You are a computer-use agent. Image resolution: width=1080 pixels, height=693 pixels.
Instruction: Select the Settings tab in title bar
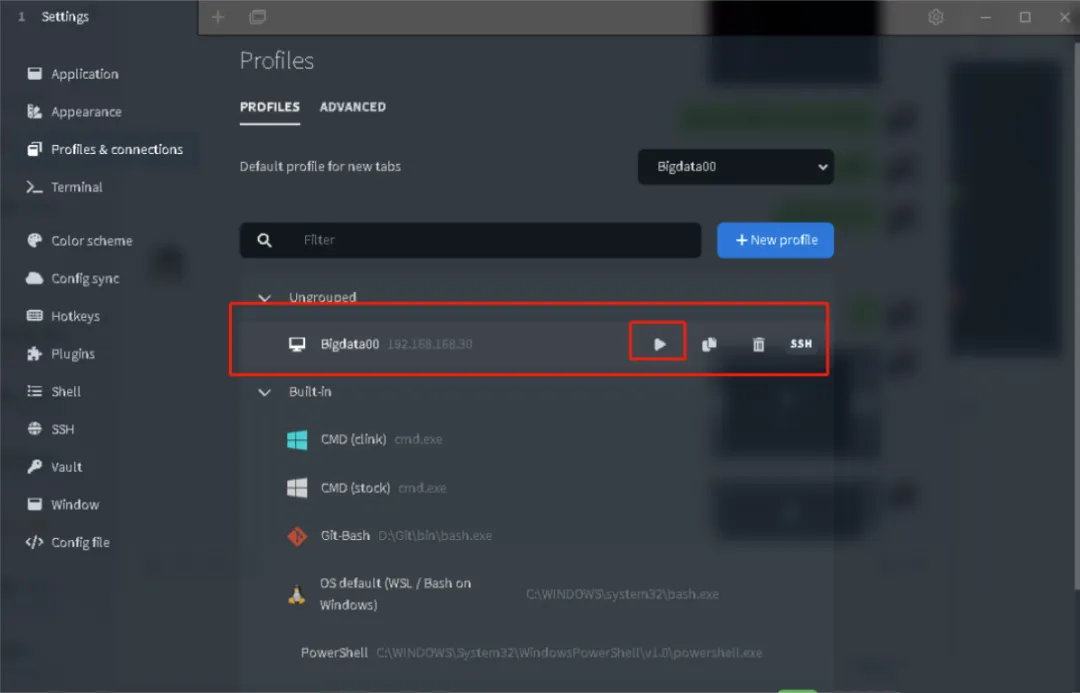[x=65, y=17]
